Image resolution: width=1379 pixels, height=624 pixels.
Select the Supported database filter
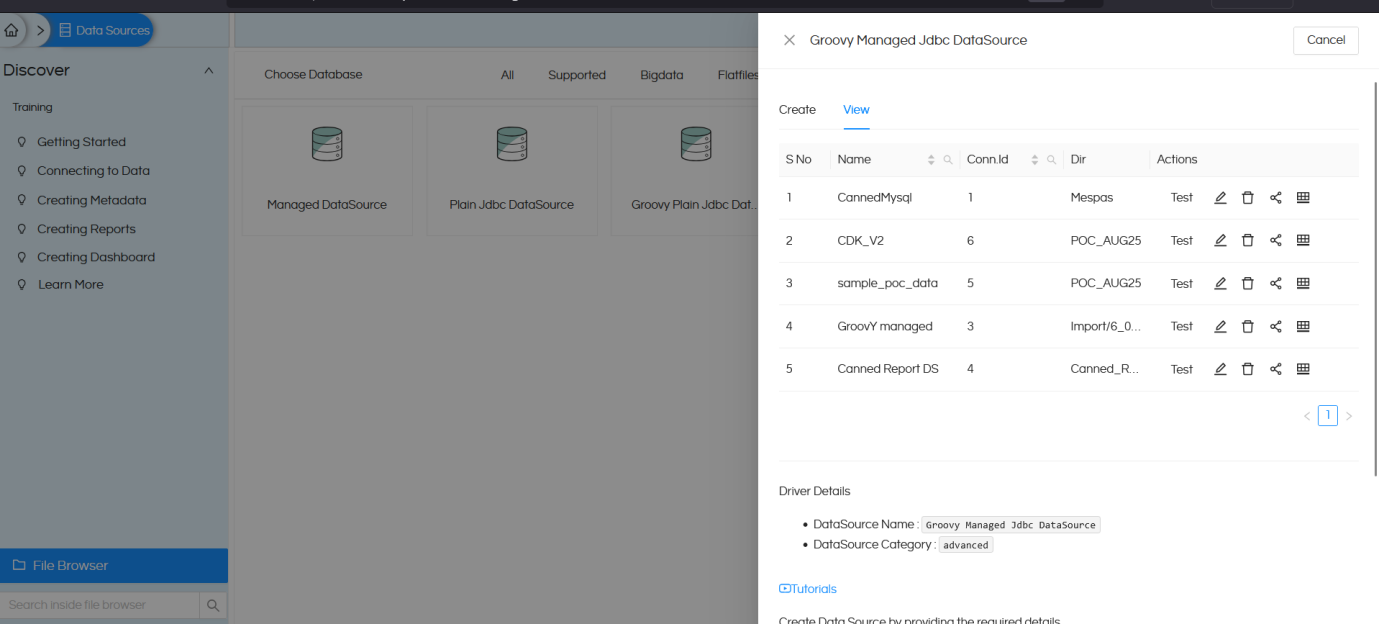tap(577, 75)
